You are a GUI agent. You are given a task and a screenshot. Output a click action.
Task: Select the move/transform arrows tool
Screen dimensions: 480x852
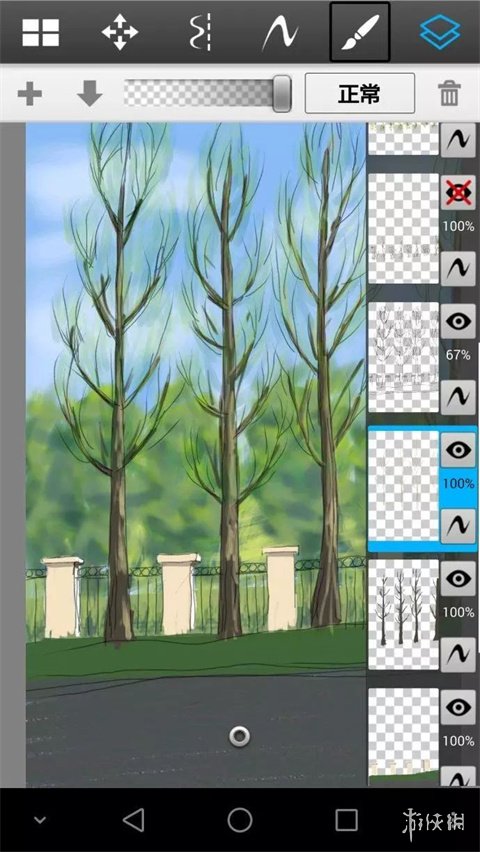[x=120, y=32]
